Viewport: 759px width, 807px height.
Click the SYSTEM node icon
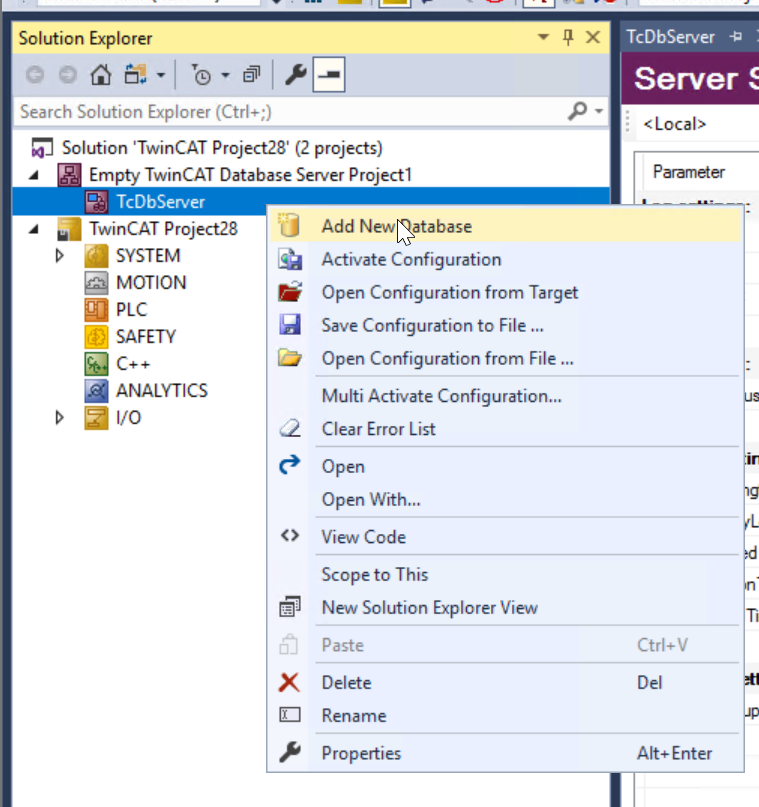click(96, 256)
